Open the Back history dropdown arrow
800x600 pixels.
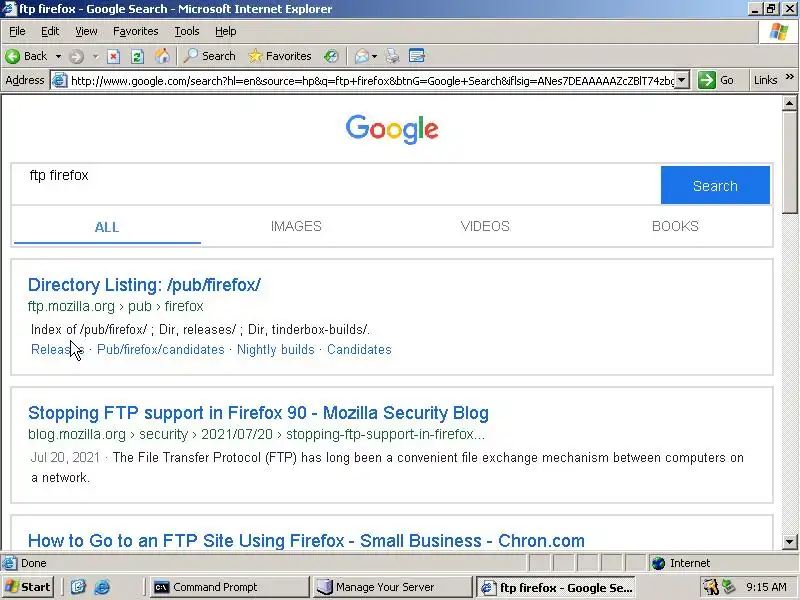[58, 56]
